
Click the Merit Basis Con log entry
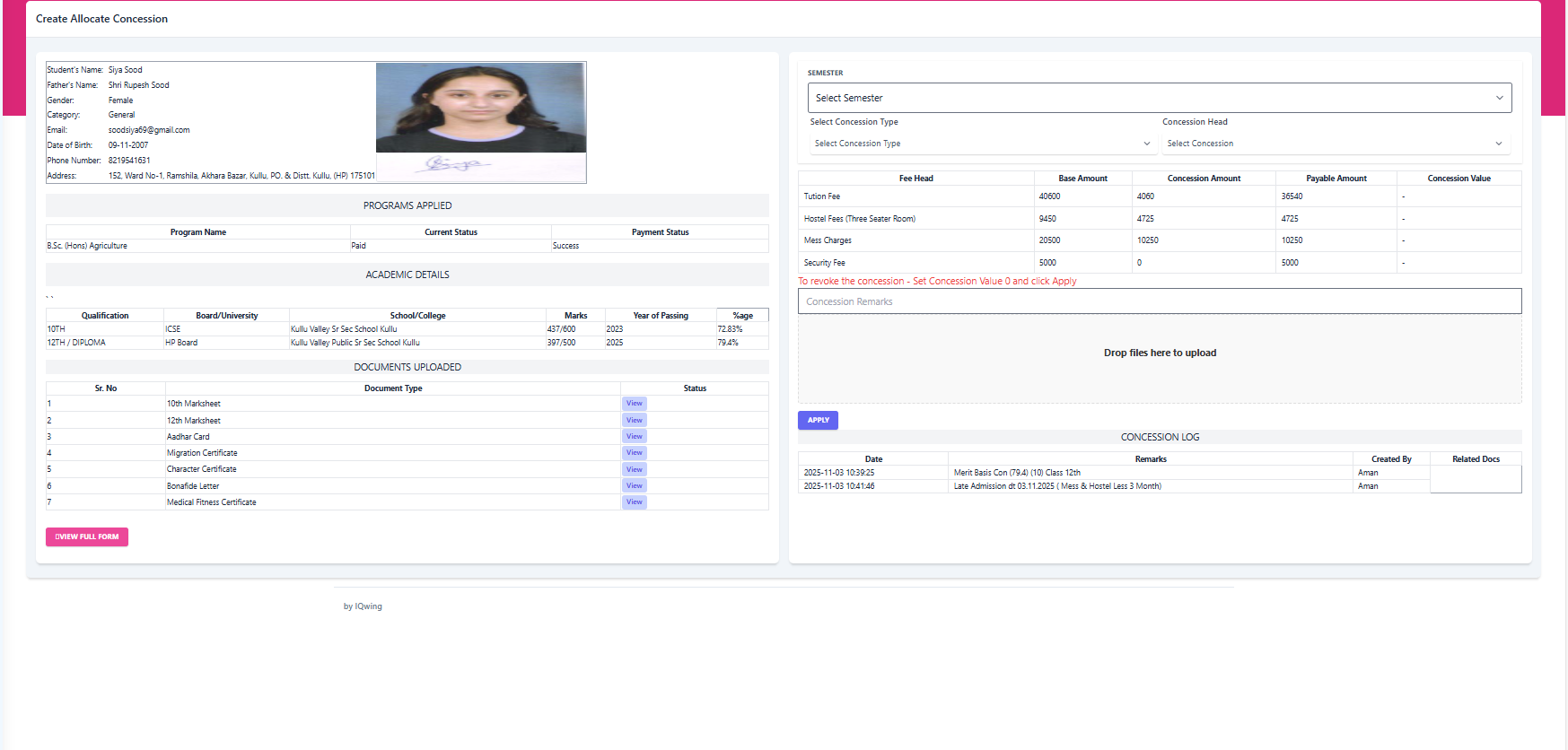1017,473
